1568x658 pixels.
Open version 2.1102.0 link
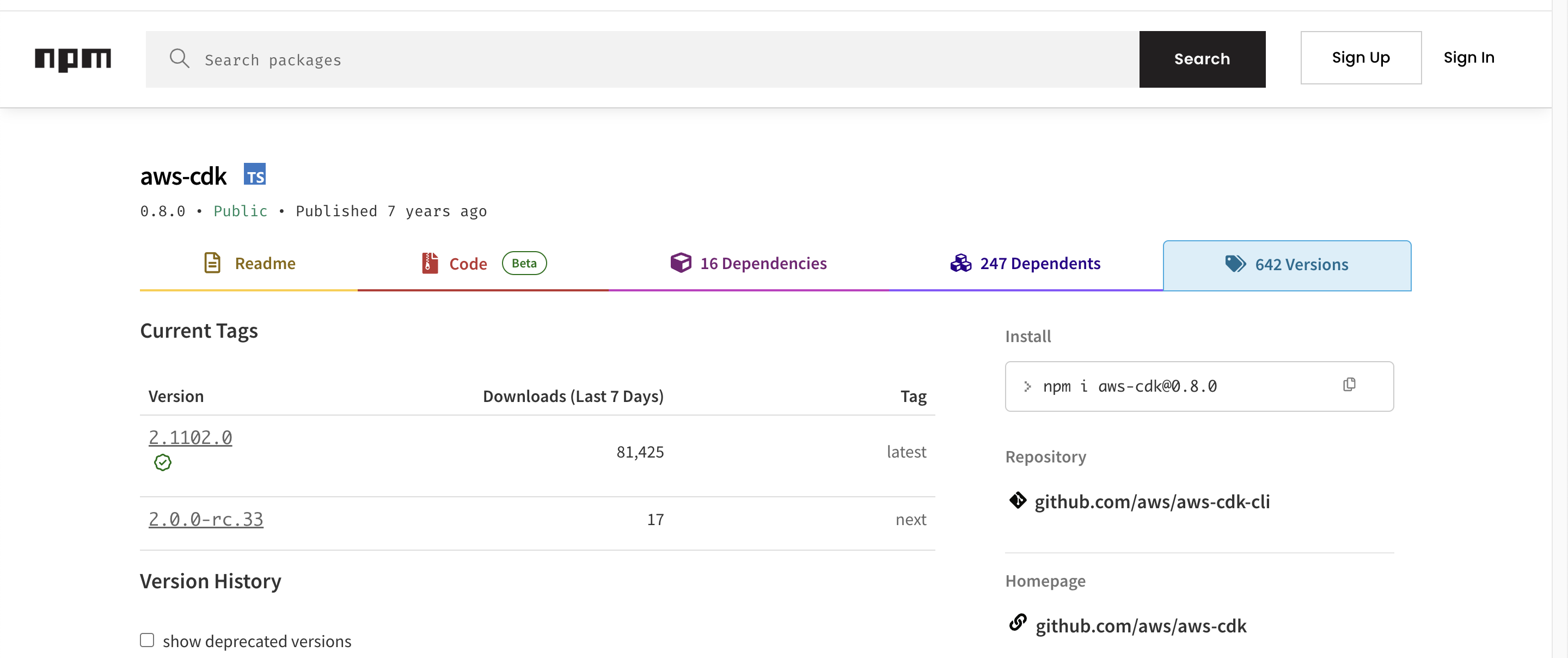(x=190, y=437)
